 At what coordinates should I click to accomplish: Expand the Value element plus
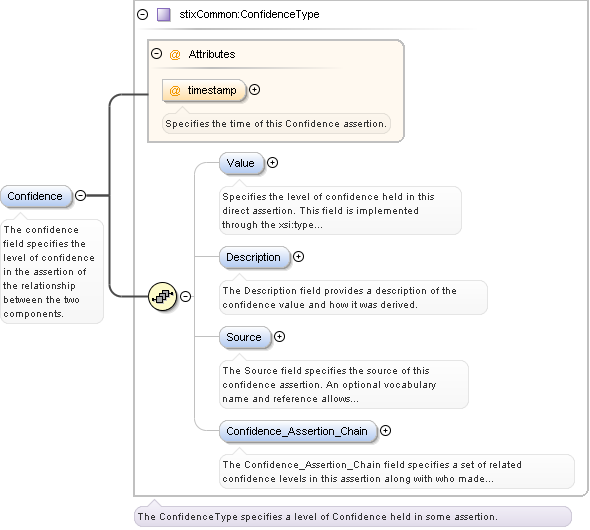click(x=272, y=162)
